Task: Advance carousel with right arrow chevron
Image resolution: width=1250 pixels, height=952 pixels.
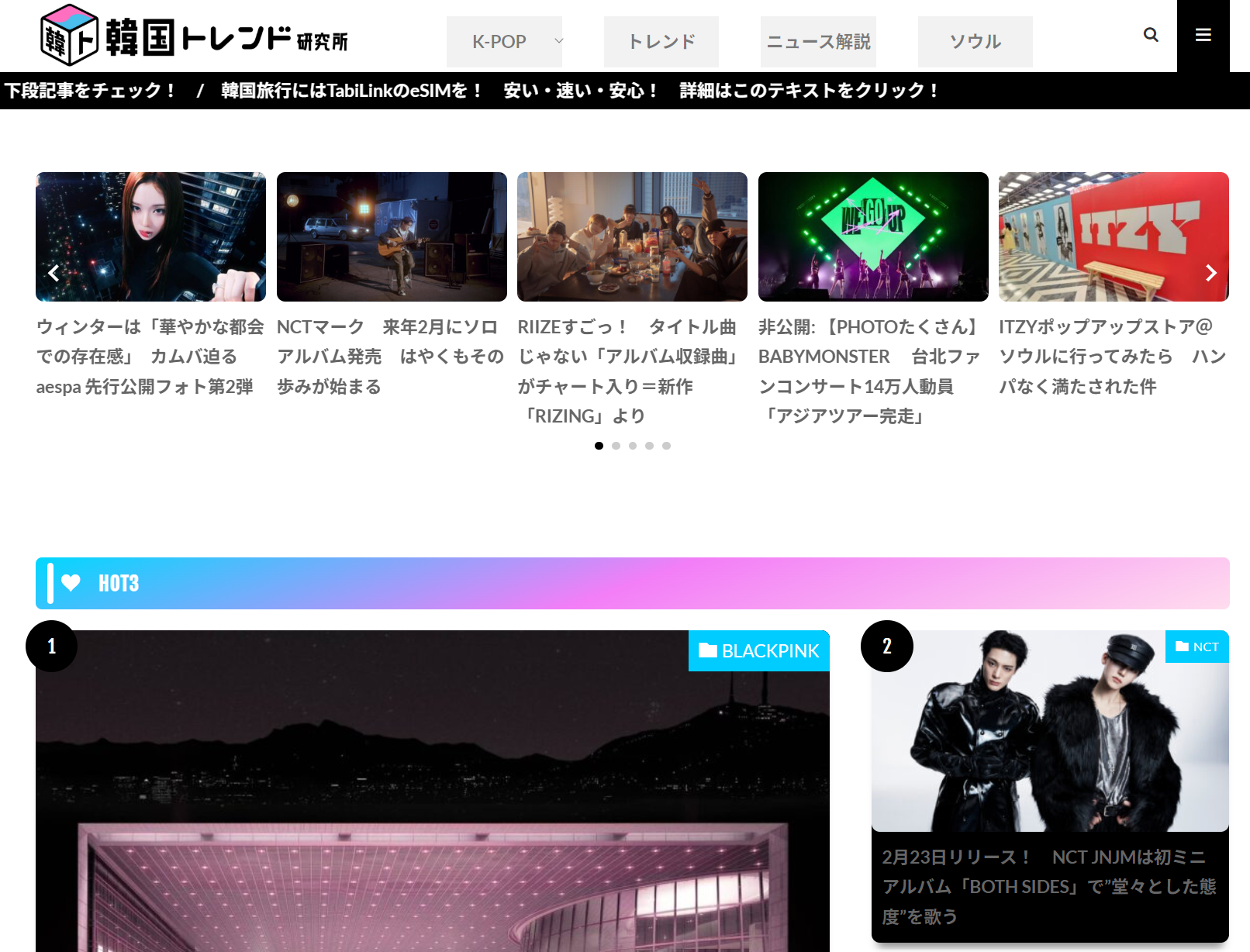Action: [1210, 273]
